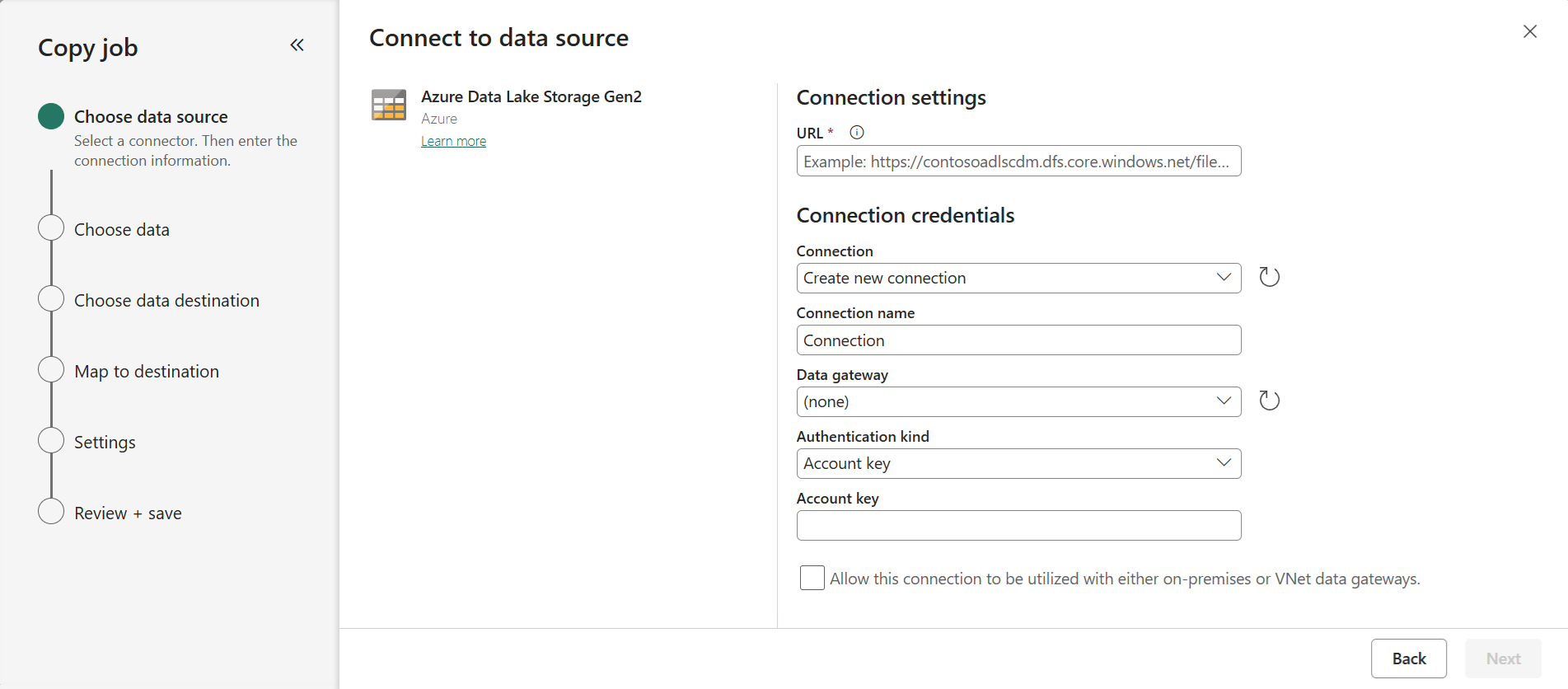The image size is (1568, 689).
Task: Close the Connect to data source dialog
Action: tap(1529, 31)
